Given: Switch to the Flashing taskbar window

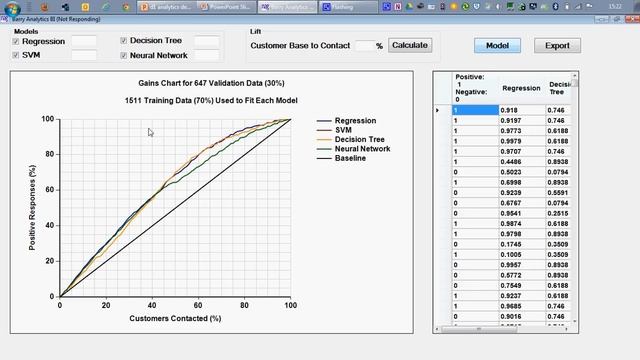Looking at the screenshot, I should [x=348, y=7].
